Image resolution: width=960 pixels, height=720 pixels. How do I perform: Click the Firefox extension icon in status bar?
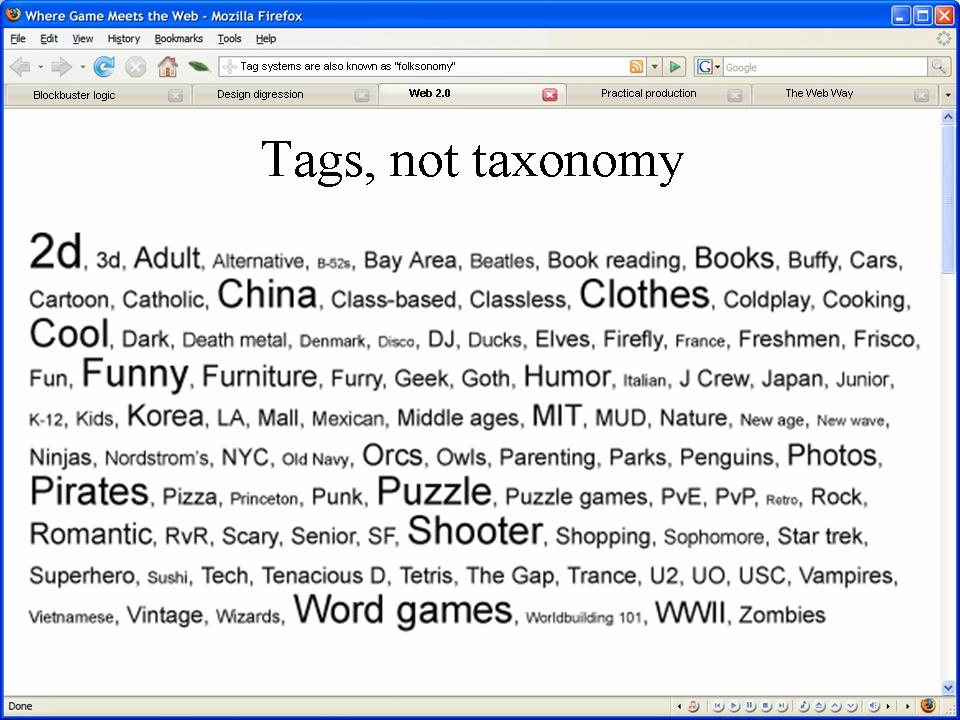pos(928,705)
